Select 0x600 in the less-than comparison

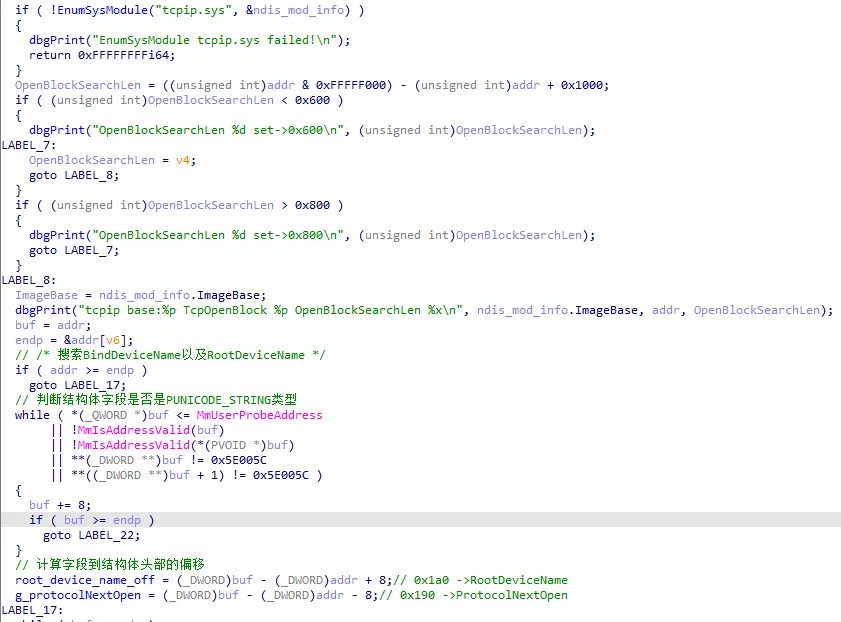(312, 100)
